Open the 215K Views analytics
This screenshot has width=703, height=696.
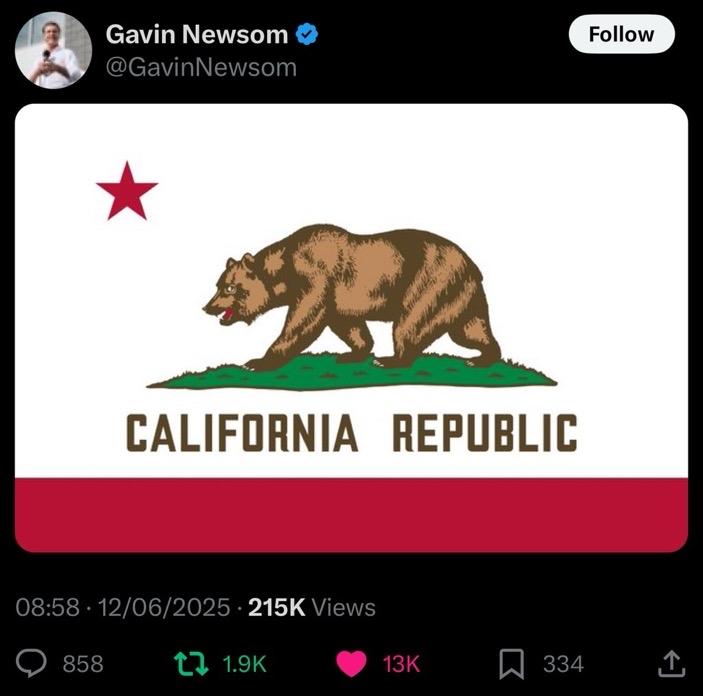312,608
